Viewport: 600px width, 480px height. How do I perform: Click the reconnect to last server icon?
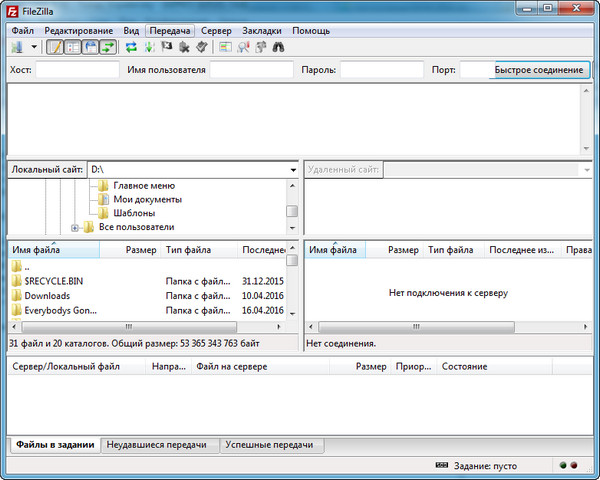click(x=201, y=47)
